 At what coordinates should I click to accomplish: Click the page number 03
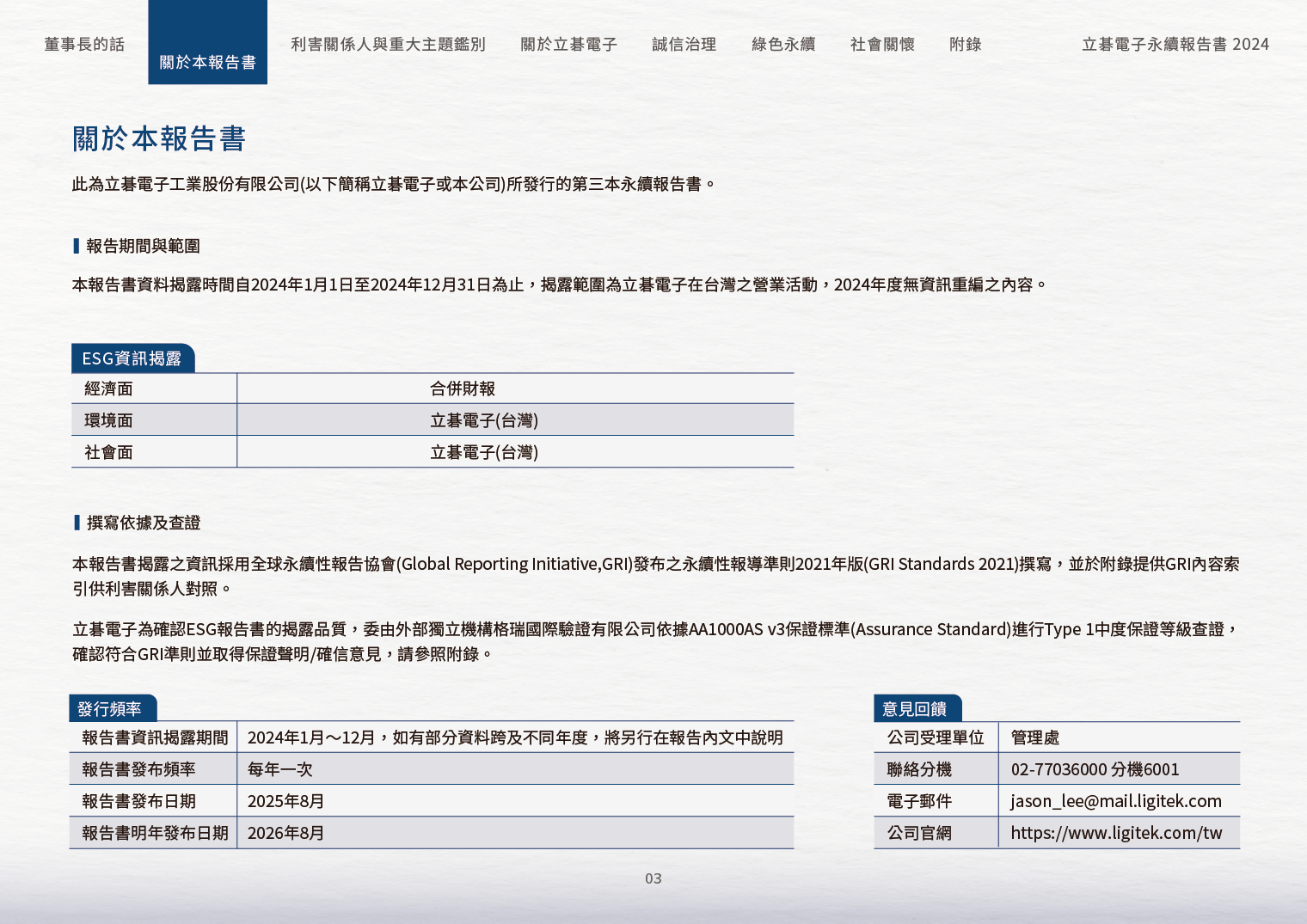coord(653,878)
